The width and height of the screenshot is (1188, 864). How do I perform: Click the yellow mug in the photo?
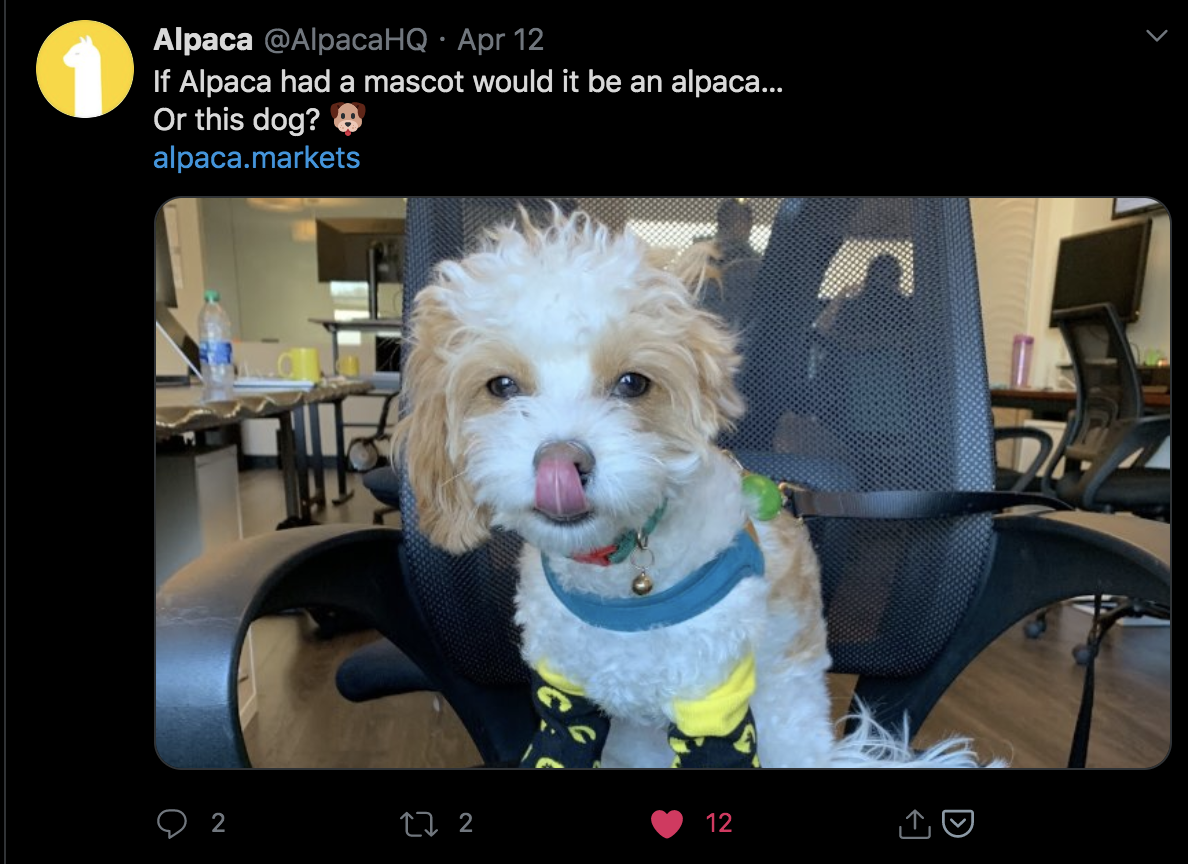299,365
